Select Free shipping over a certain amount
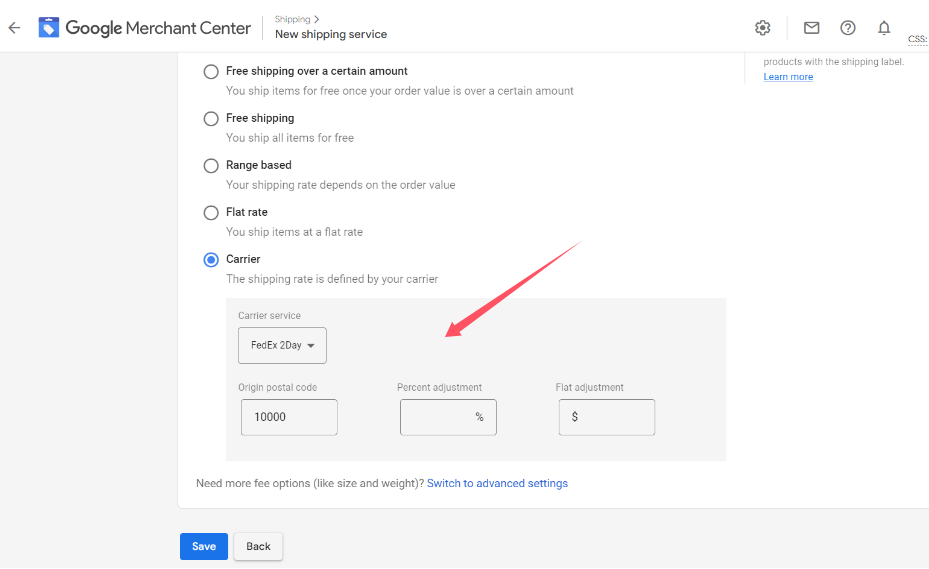 click(211, 72)
